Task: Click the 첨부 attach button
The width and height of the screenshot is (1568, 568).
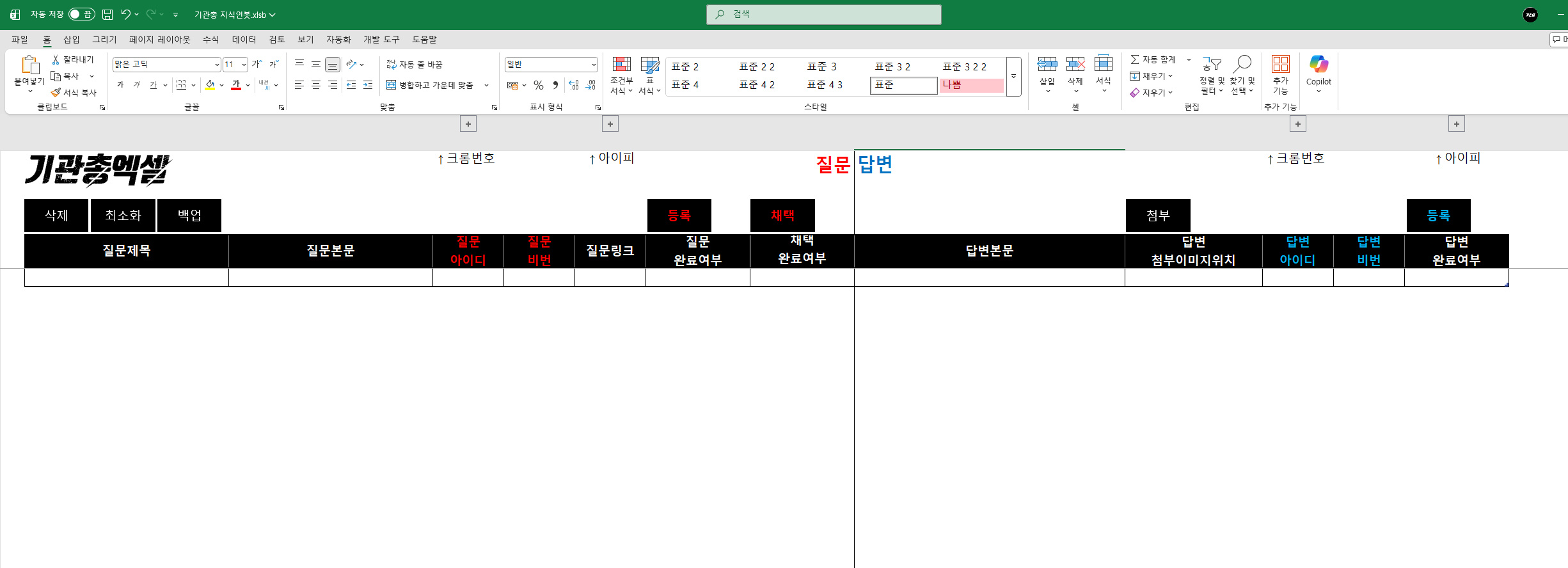Action: [x=1158, y=216]
